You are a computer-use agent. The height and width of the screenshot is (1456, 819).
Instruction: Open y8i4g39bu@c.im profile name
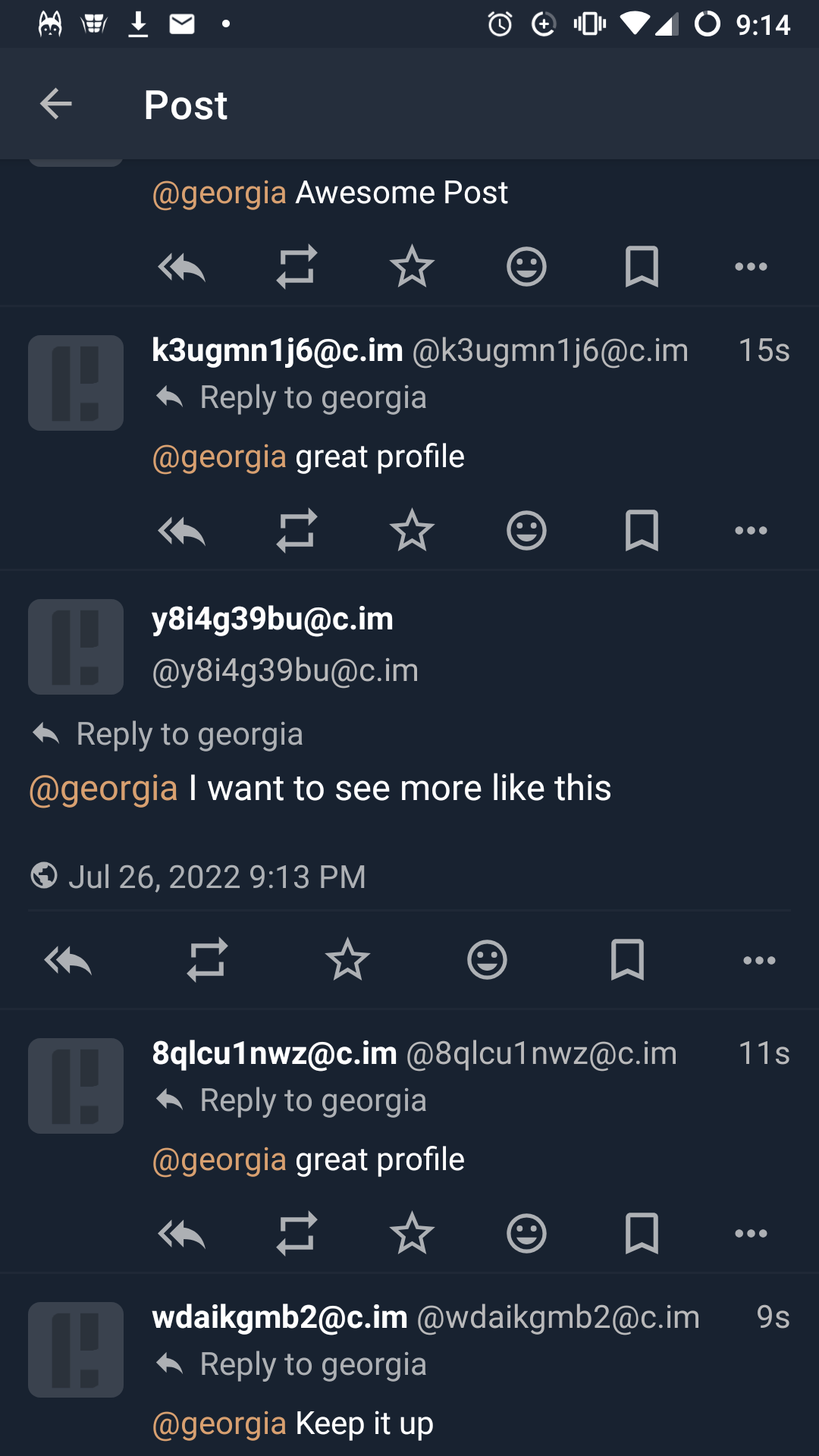click(272, 620)
